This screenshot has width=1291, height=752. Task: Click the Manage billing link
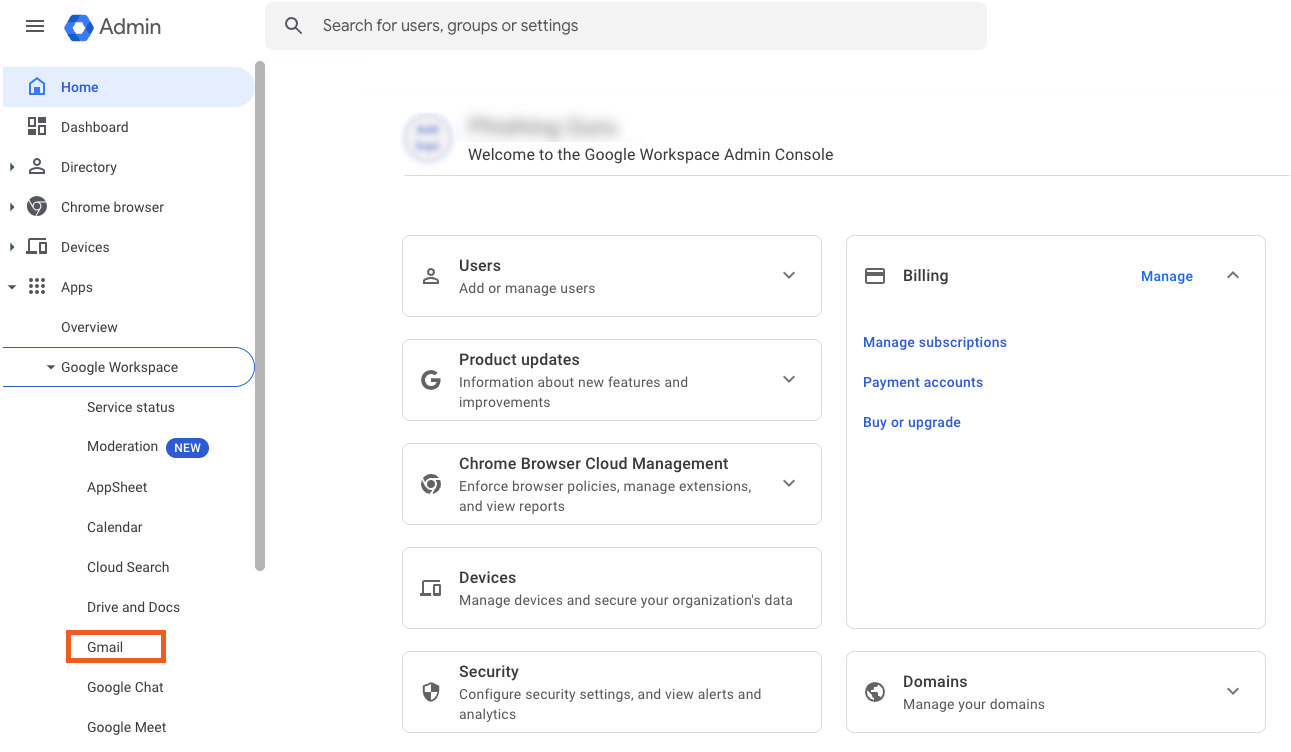pyautogui.click(x=1167, y=276)
